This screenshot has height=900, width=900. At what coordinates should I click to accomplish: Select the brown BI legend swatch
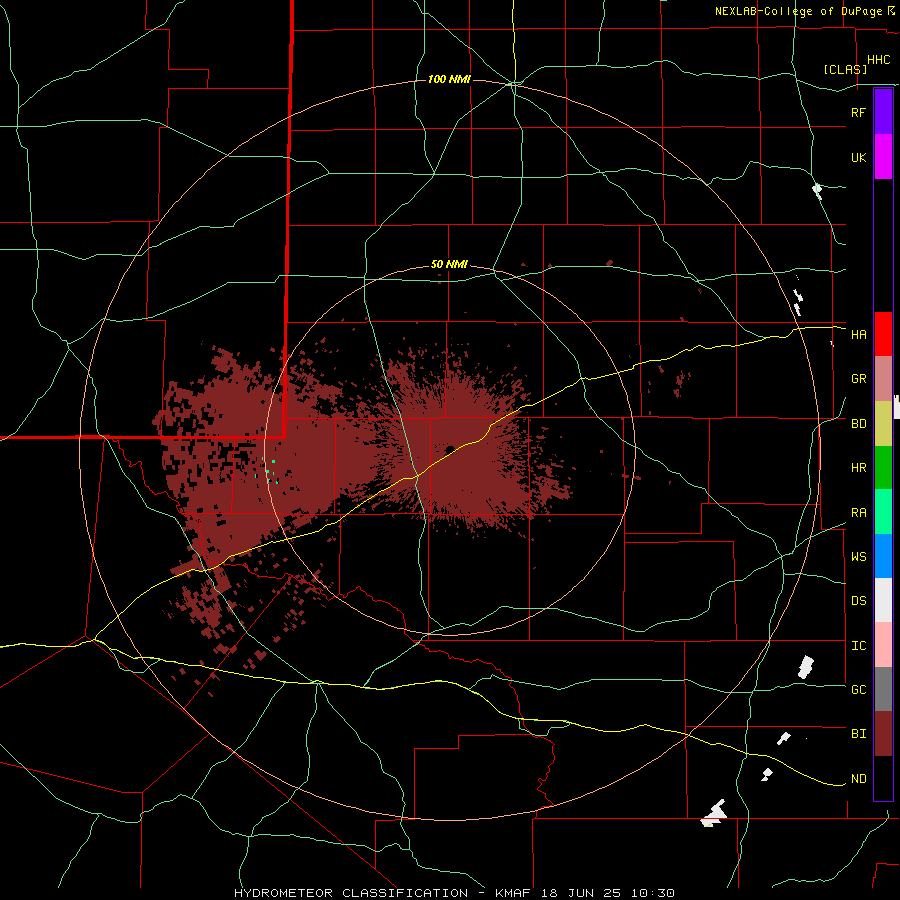click(883, 734)
